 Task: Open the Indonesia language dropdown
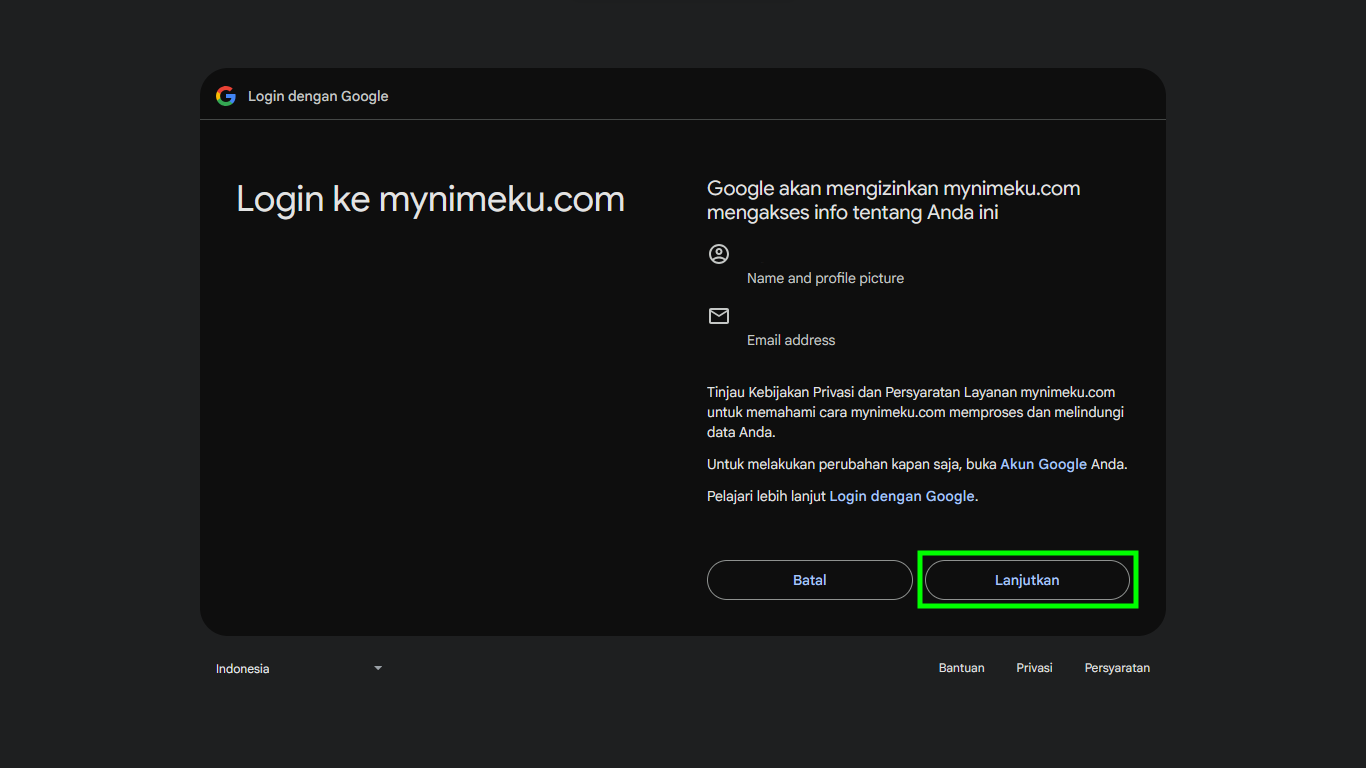pyautogui.click(x=299, y=668)
